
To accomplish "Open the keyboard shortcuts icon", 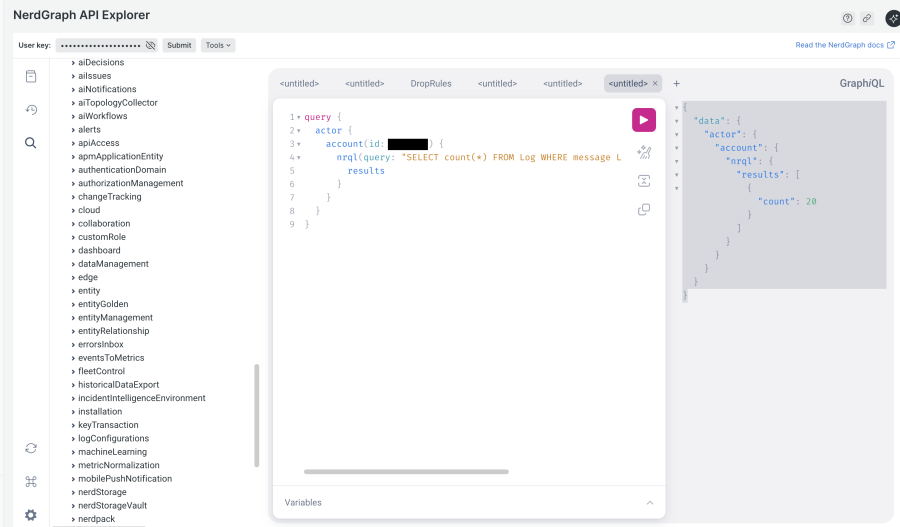I will [x=31, y=481].
